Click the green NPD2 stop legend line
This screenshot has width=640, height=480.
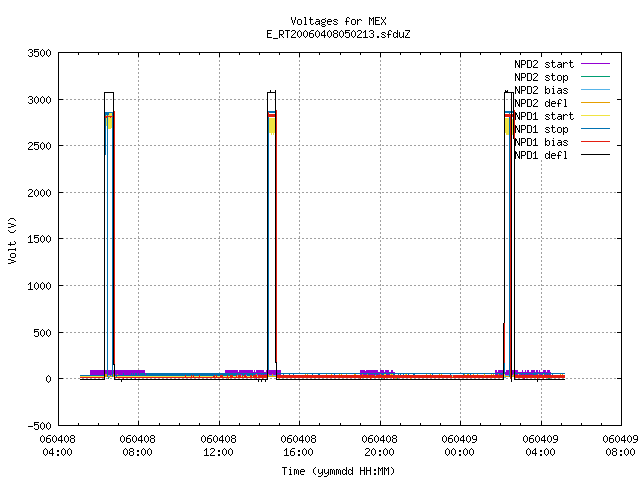point(596,76)
